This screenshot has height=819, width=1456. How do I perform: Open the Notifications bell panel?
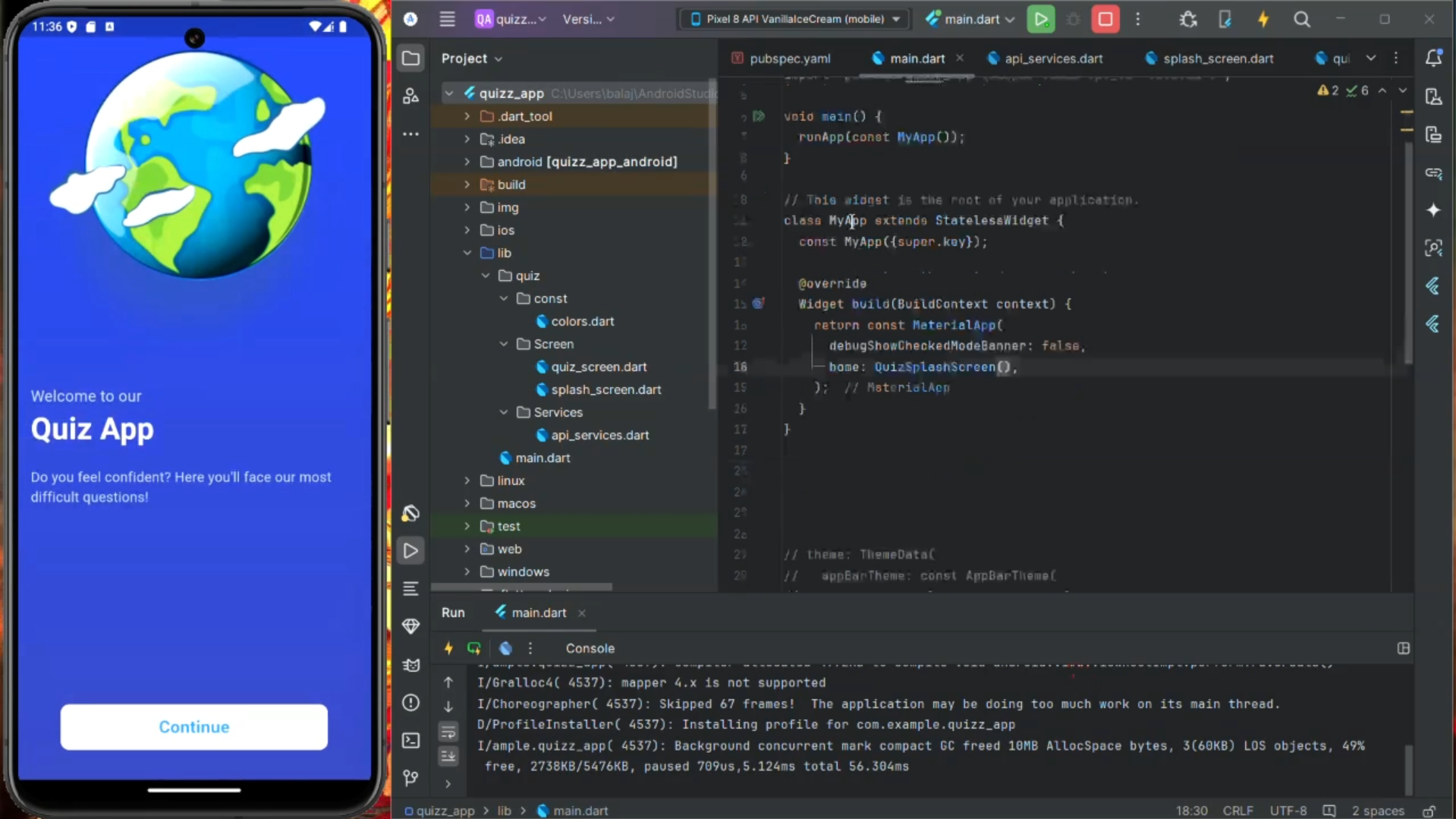1433,58
